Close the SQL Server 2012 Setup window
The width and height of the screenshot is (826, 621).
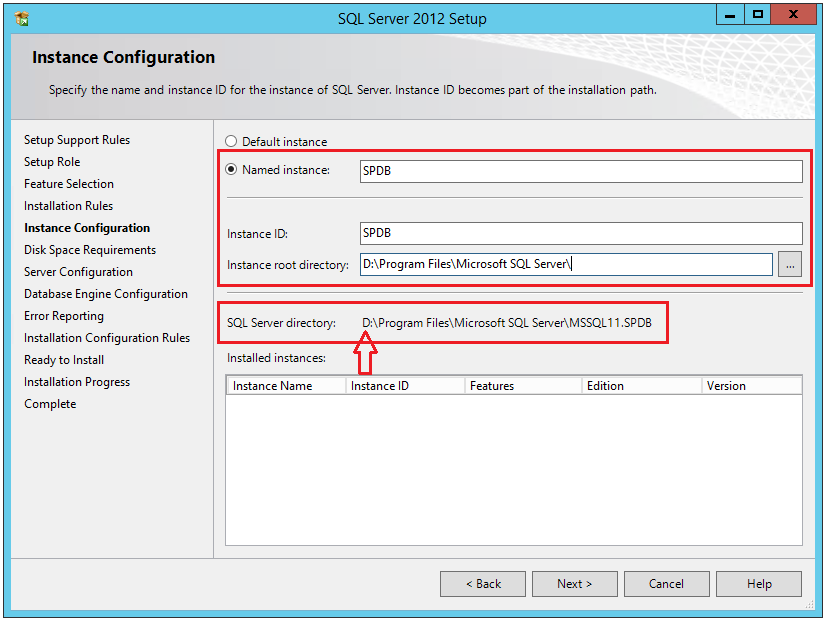click(x=793, y=15)
